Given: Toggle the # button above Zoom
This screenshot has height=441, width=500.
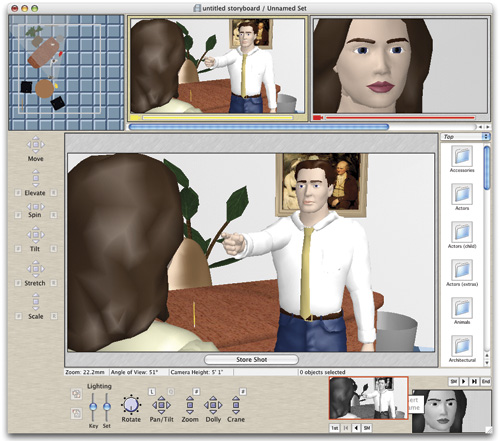Looking at the screenshot, I should point(196,391).
